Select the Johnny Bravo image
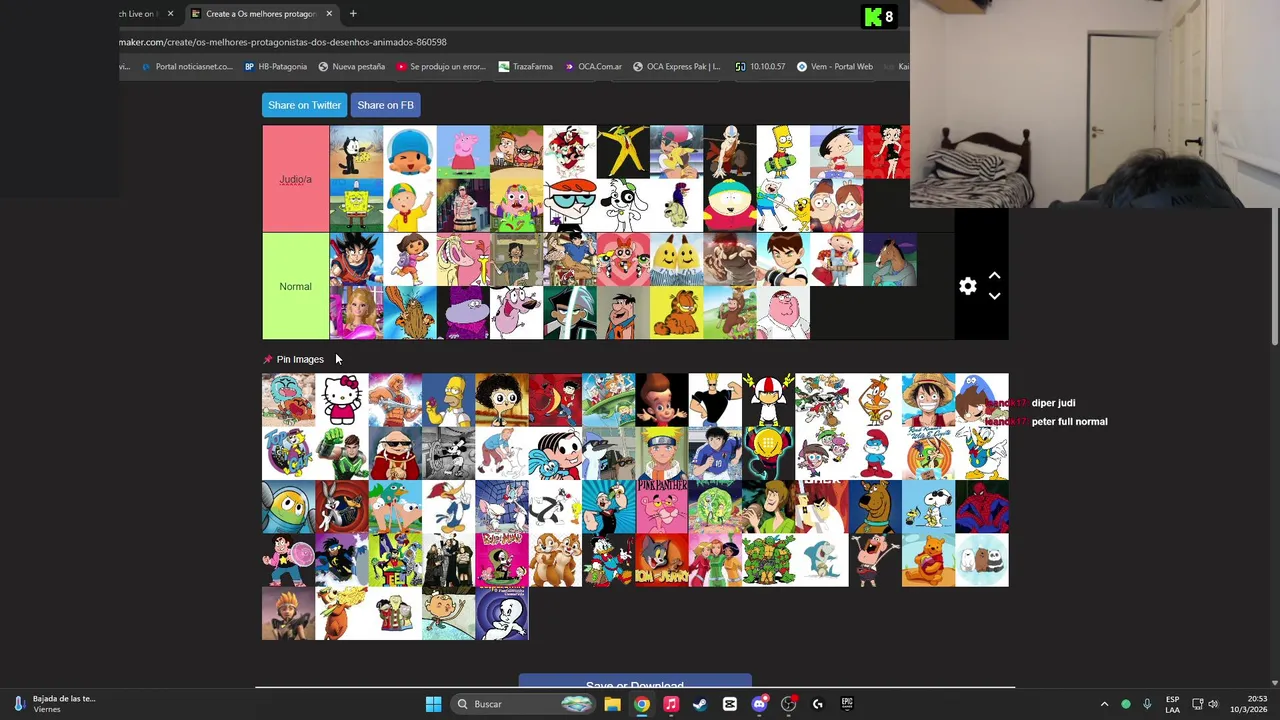 coord(715,400)
